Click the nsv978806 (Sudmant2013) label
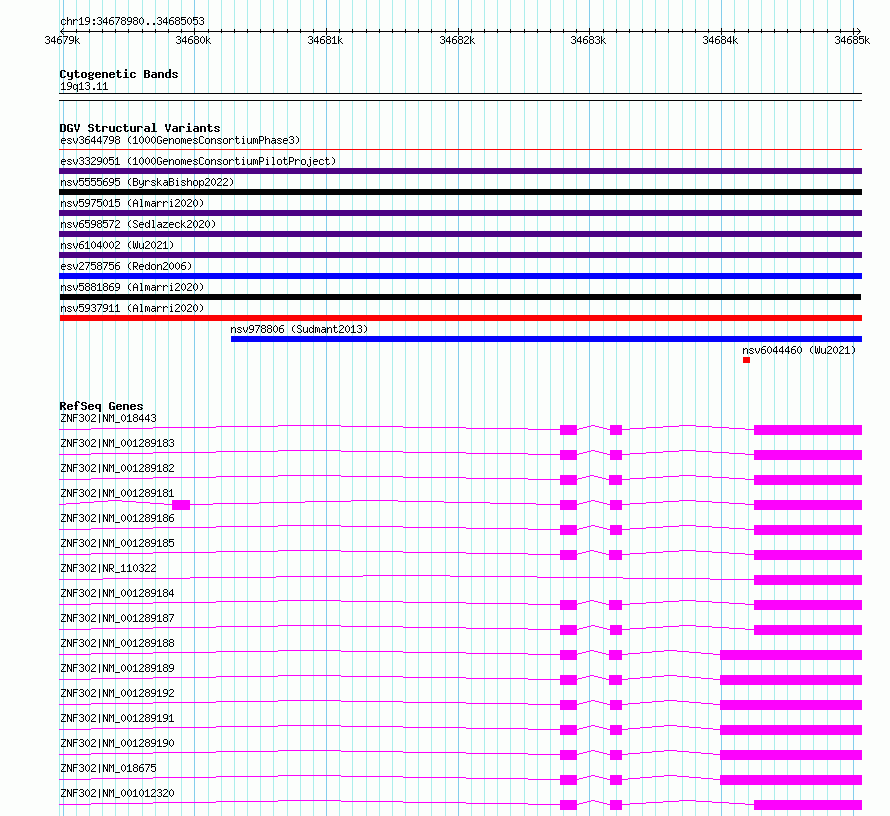Image resolution: width=890 pixels, height=816 pixels. pyautogui.click(x=299, y=329)
